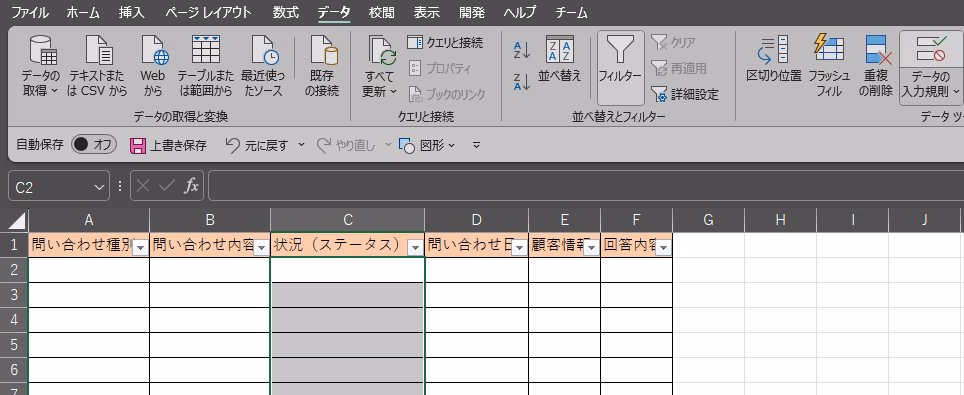Open the チーム tab
Image resolution: width=964 pixels, height=395 pixels.
571,12
